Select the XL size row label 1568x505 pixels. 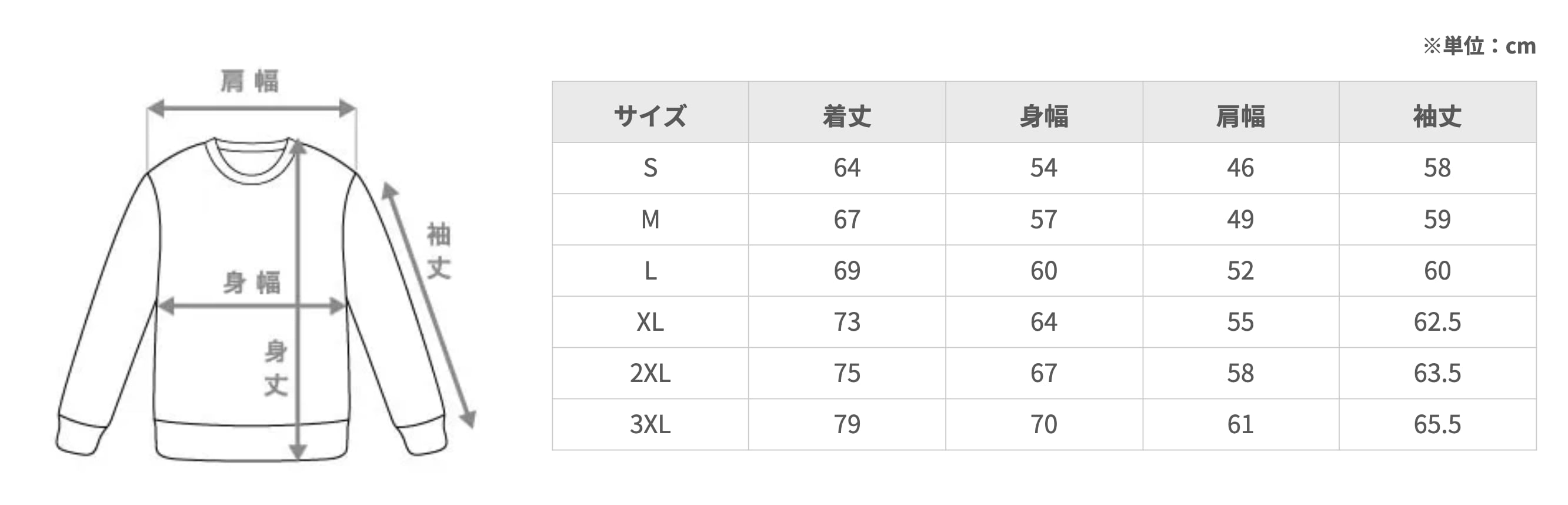pyautogui.click(x=650, y=321)
